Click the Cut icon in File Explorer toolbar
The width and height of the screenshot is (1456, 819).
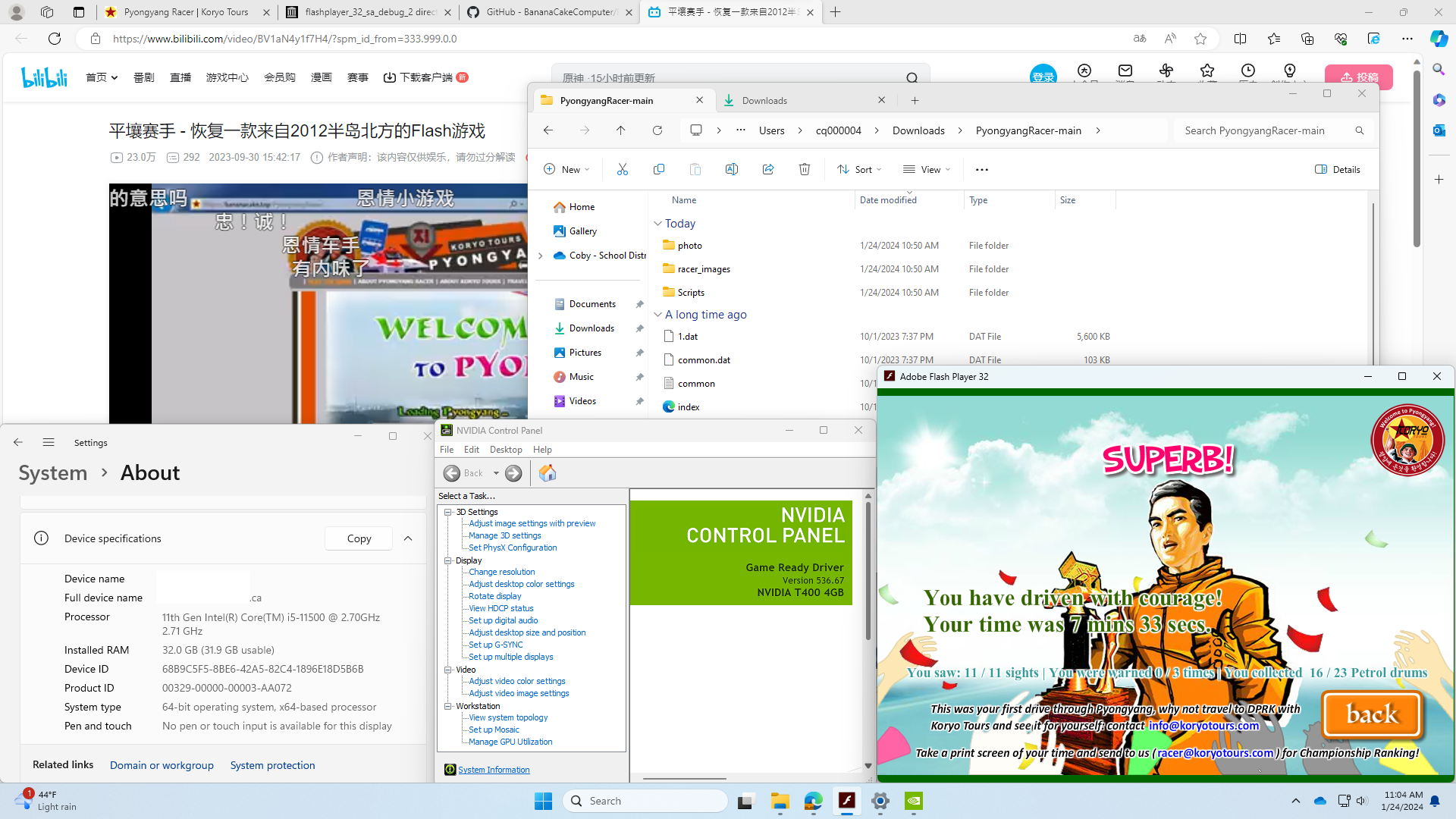(622, 170)
